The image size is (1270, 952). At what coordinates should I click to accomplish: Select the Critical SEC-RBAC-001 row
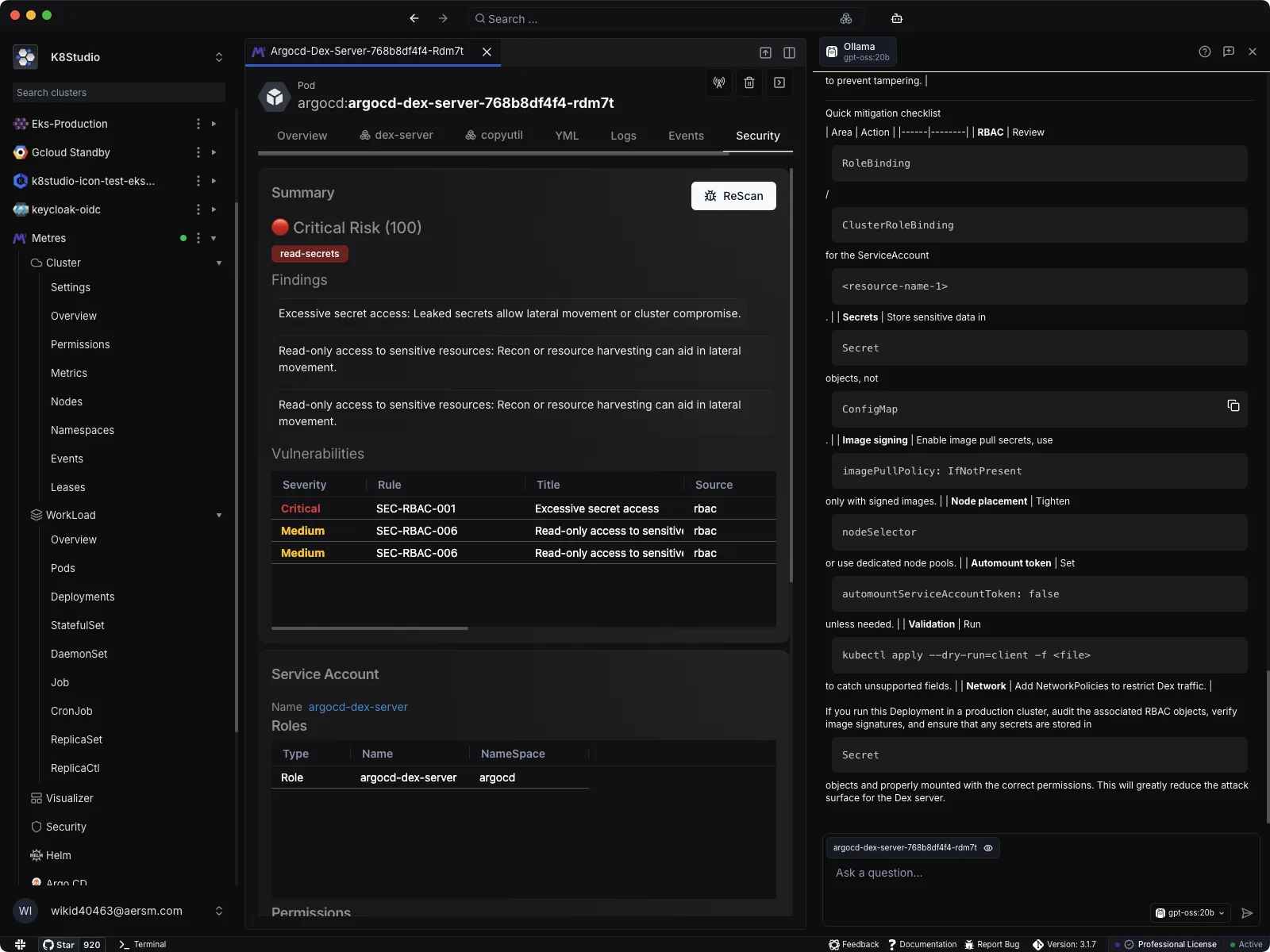click(x=524, y=509)
